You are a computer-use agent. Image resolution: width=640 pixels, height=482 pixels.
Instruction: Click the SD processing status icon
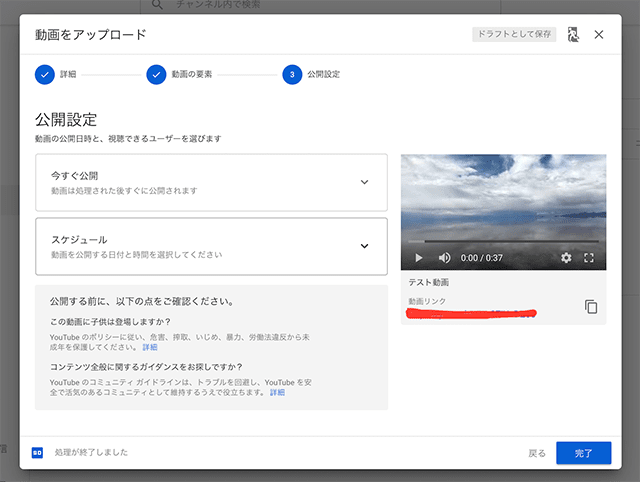point(37,453)
